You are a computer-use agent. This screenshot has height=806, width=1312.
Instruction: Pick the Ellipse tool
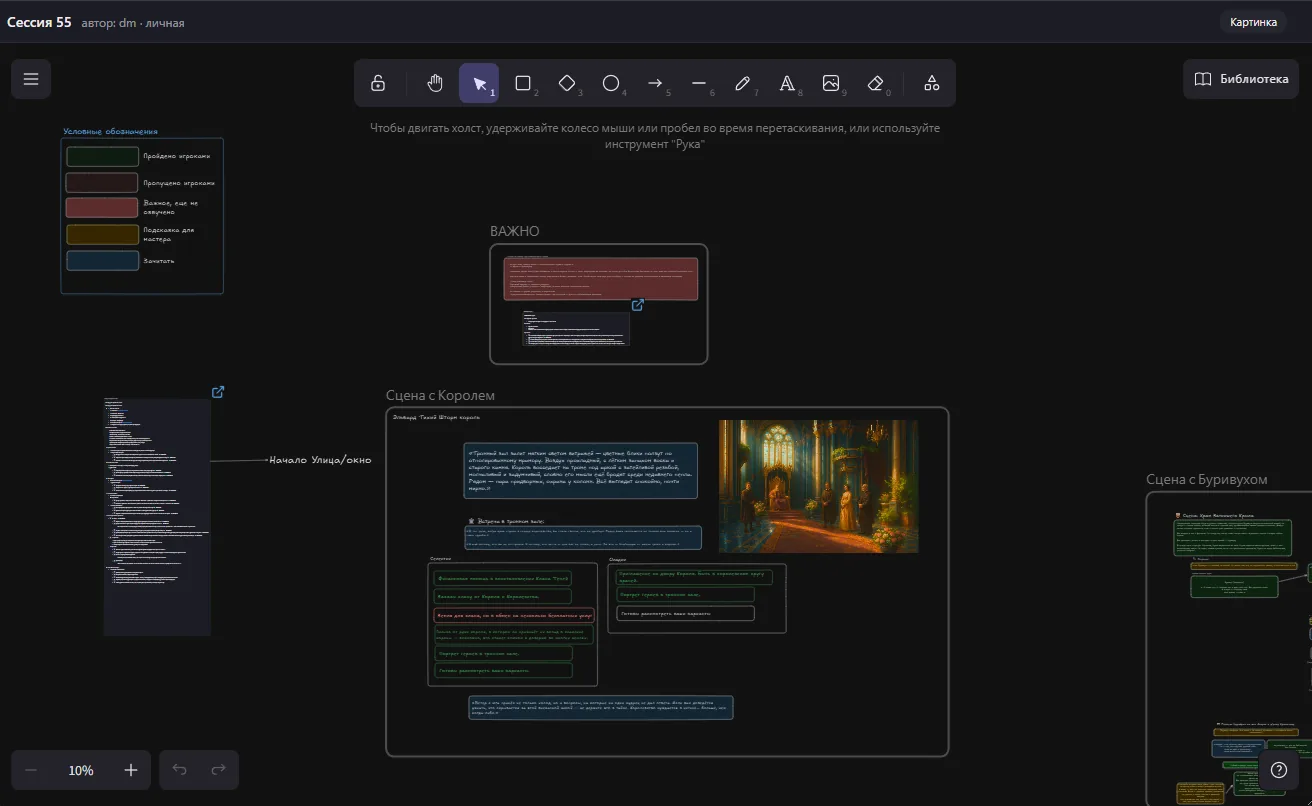pos(611,83)
